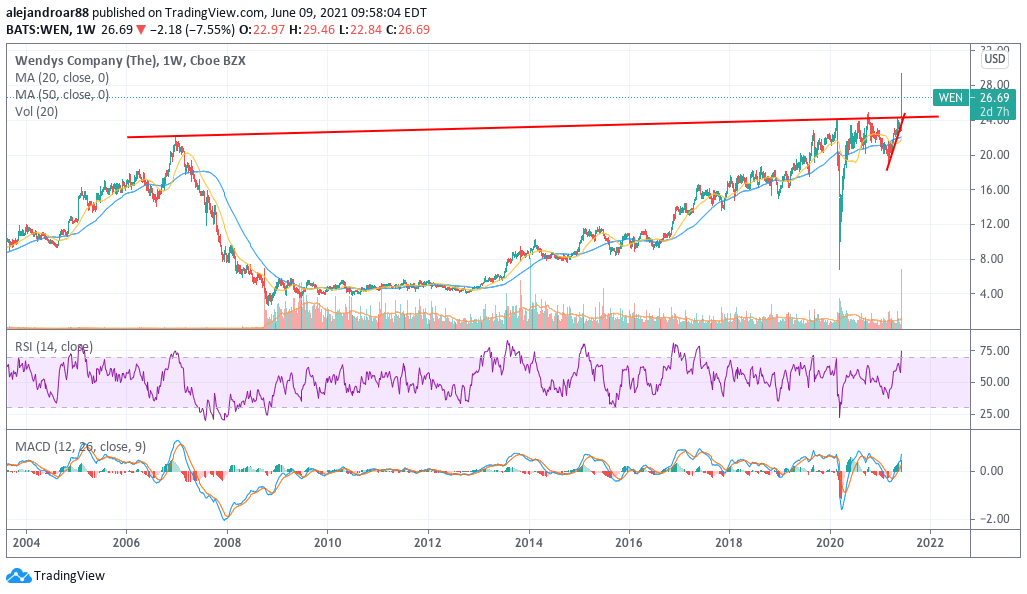
Task: Select the green WEN ticker tag
Action: 950,98
